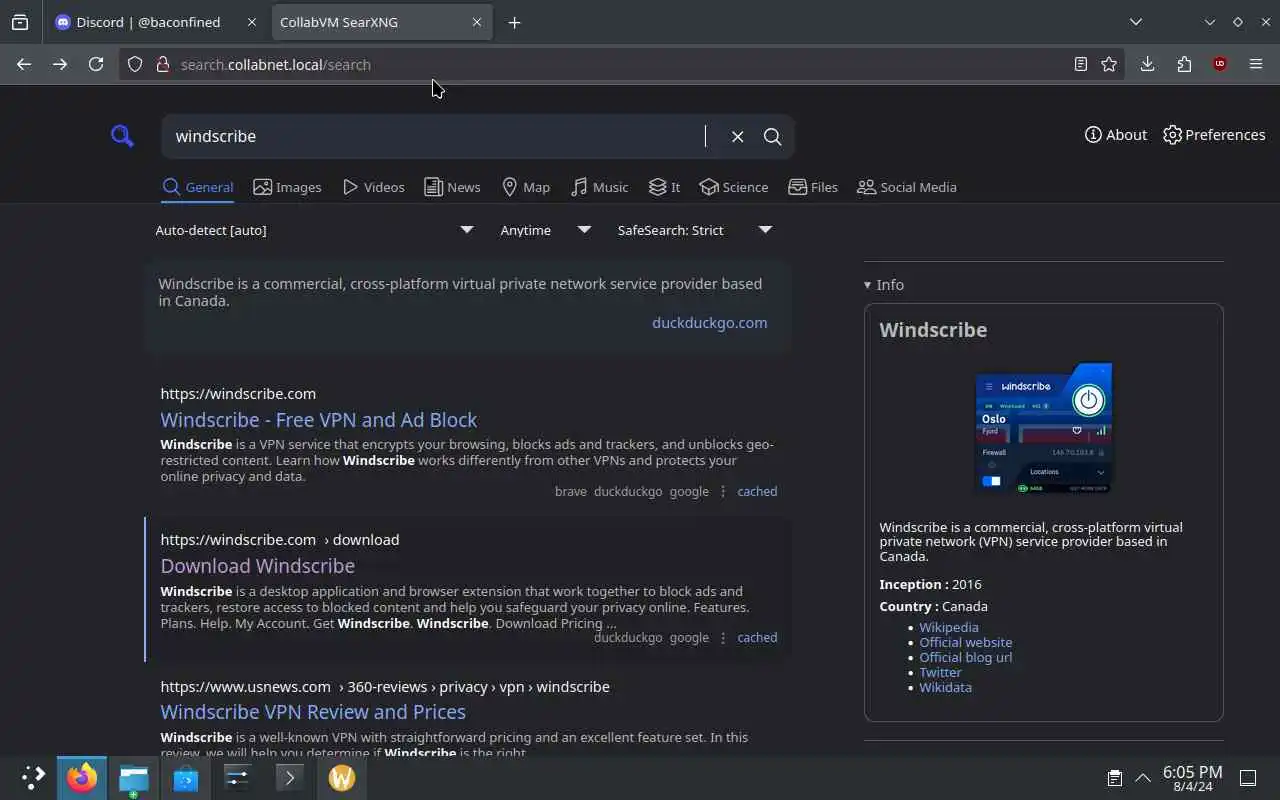Open the Twitter link in Info box
1280x800 pixels.
(940, 673)
